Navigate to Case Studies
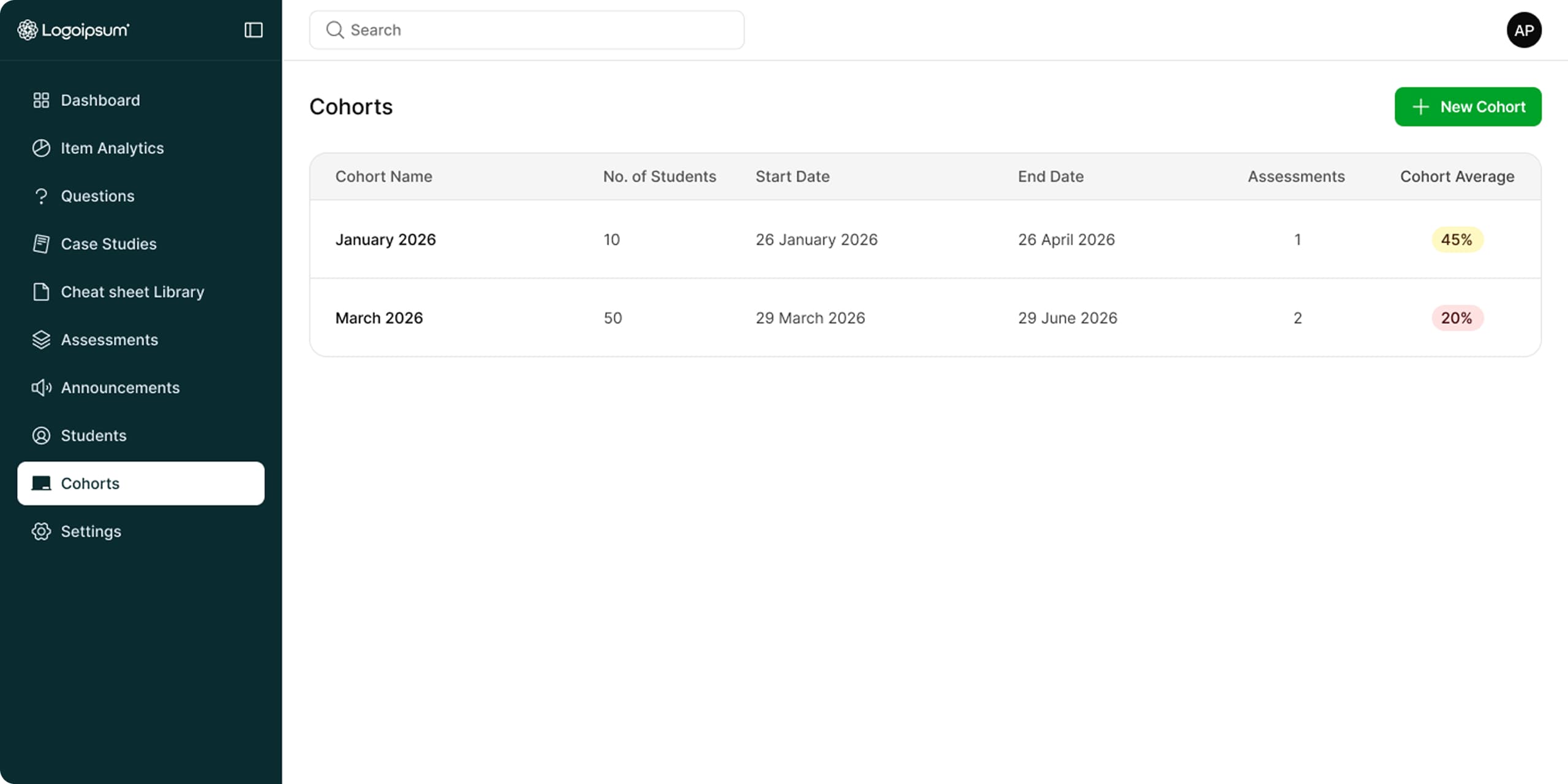The height and width of the screenshot is (784, 1568). tap(141, 244)
